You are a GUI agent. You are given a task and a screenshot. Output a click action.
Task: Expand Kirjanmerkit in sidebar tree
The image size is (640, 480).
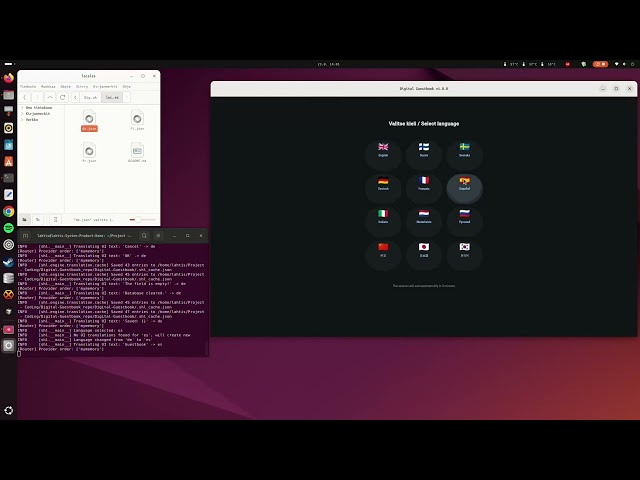coord(22,113)
